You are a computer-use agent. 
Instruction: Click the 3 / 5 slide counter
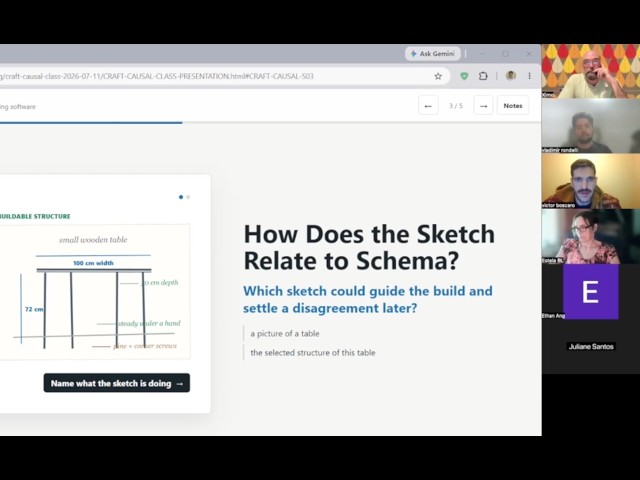click(456, 106)
